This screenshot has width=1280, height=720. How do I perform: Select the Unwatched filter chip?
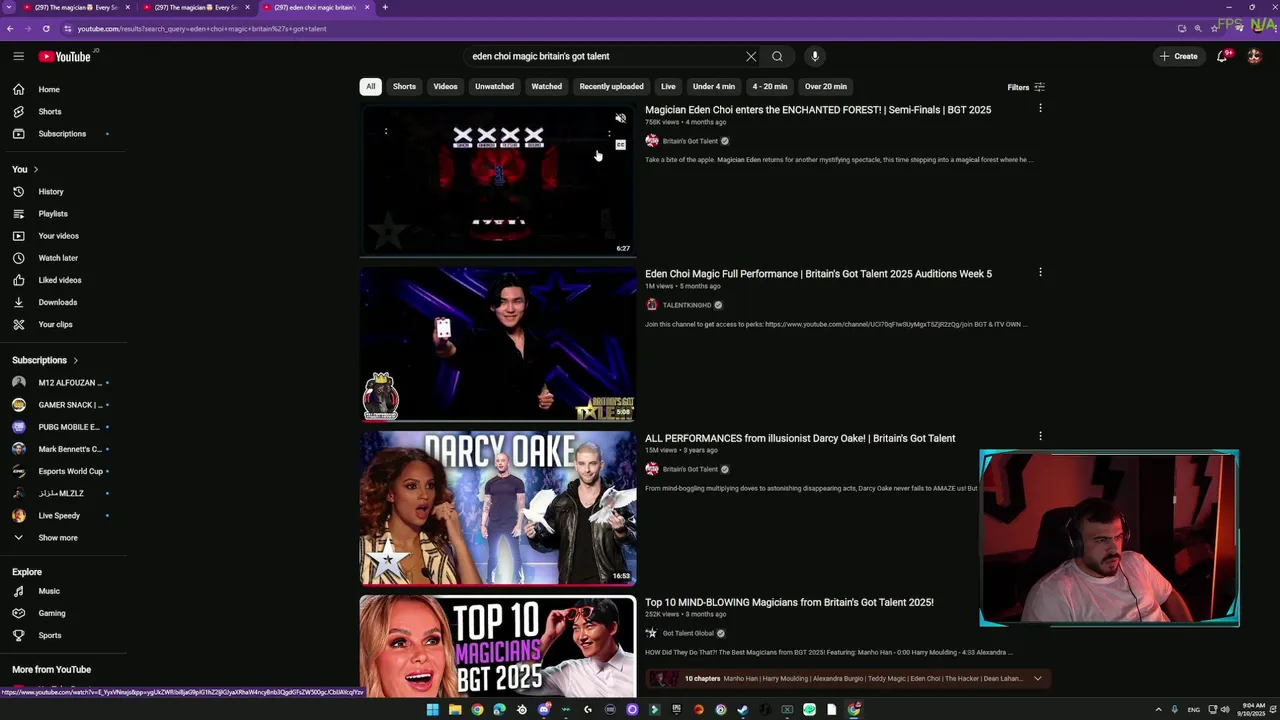pyautogui.click(x=494, y=86)
